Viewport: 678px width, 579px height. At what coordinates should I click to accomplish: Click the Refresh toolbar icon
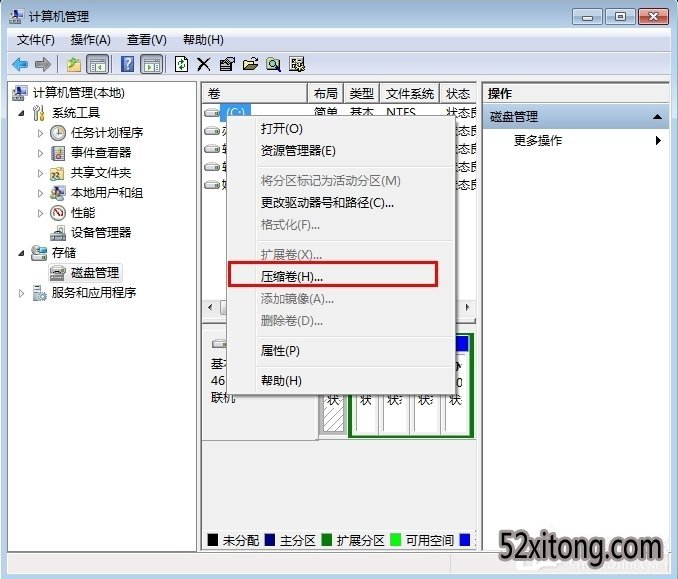click(181, 64)
